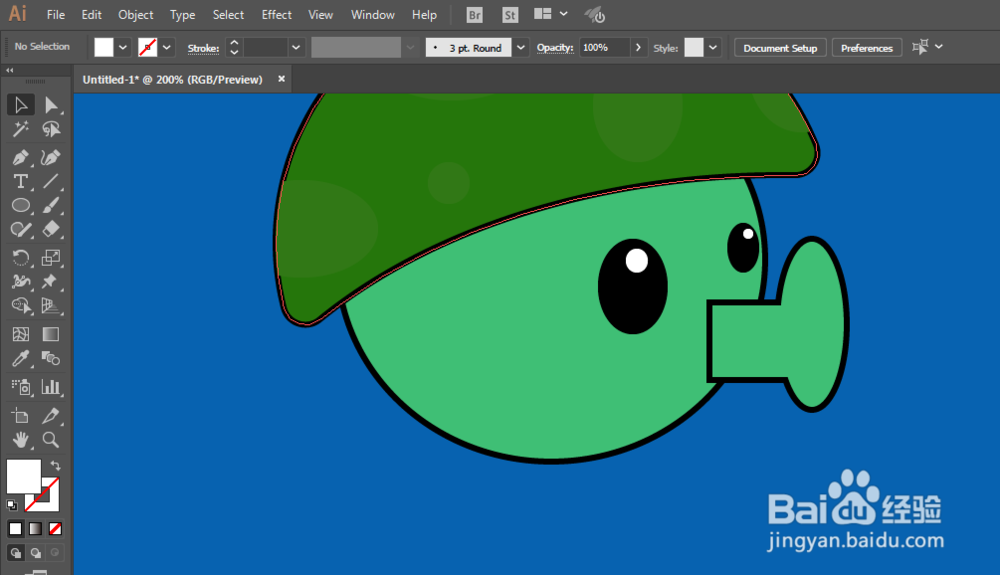
Task: Select the Selection tool (black arrow)
Action: 20,105
